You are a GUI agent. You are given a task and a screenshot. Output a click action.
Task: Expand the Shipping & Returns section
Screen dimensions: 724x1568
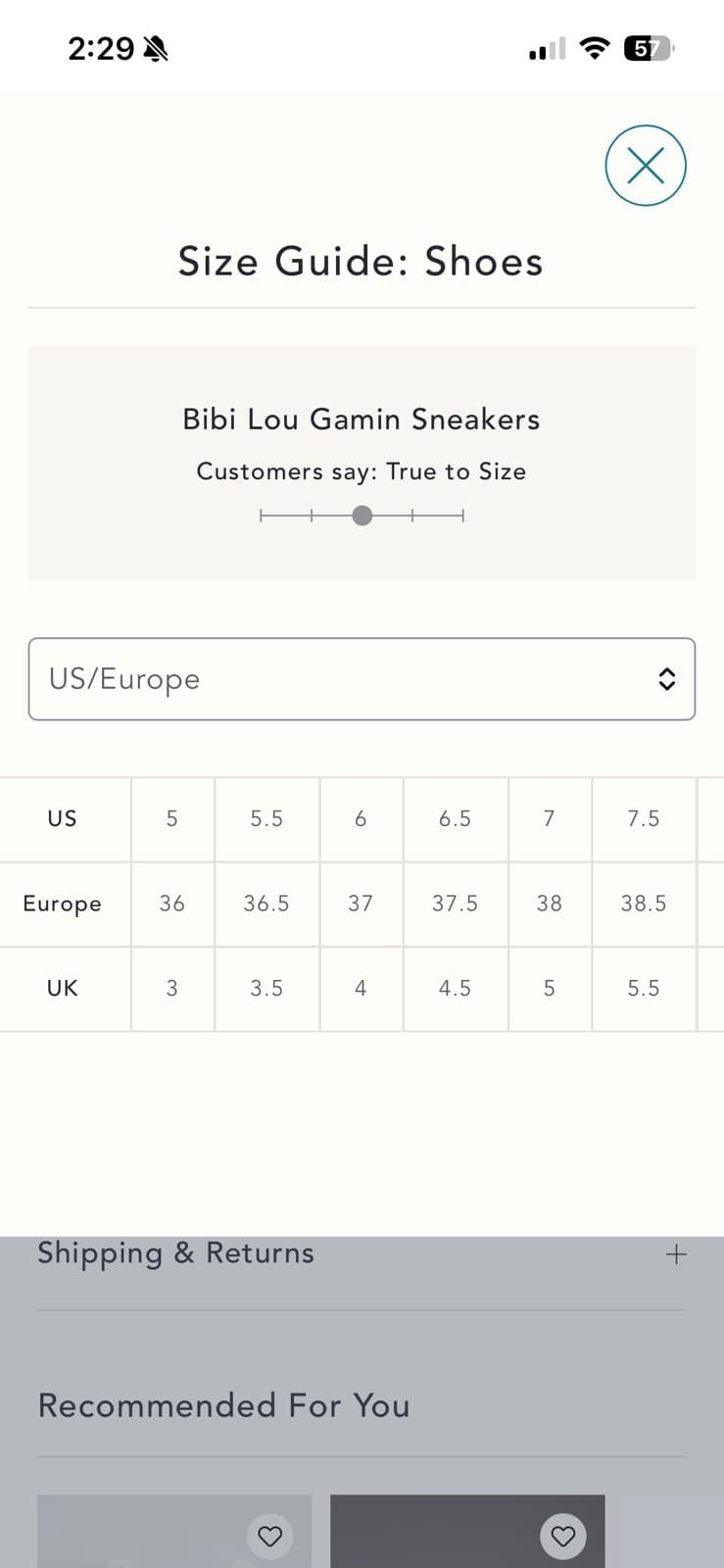362,1253
